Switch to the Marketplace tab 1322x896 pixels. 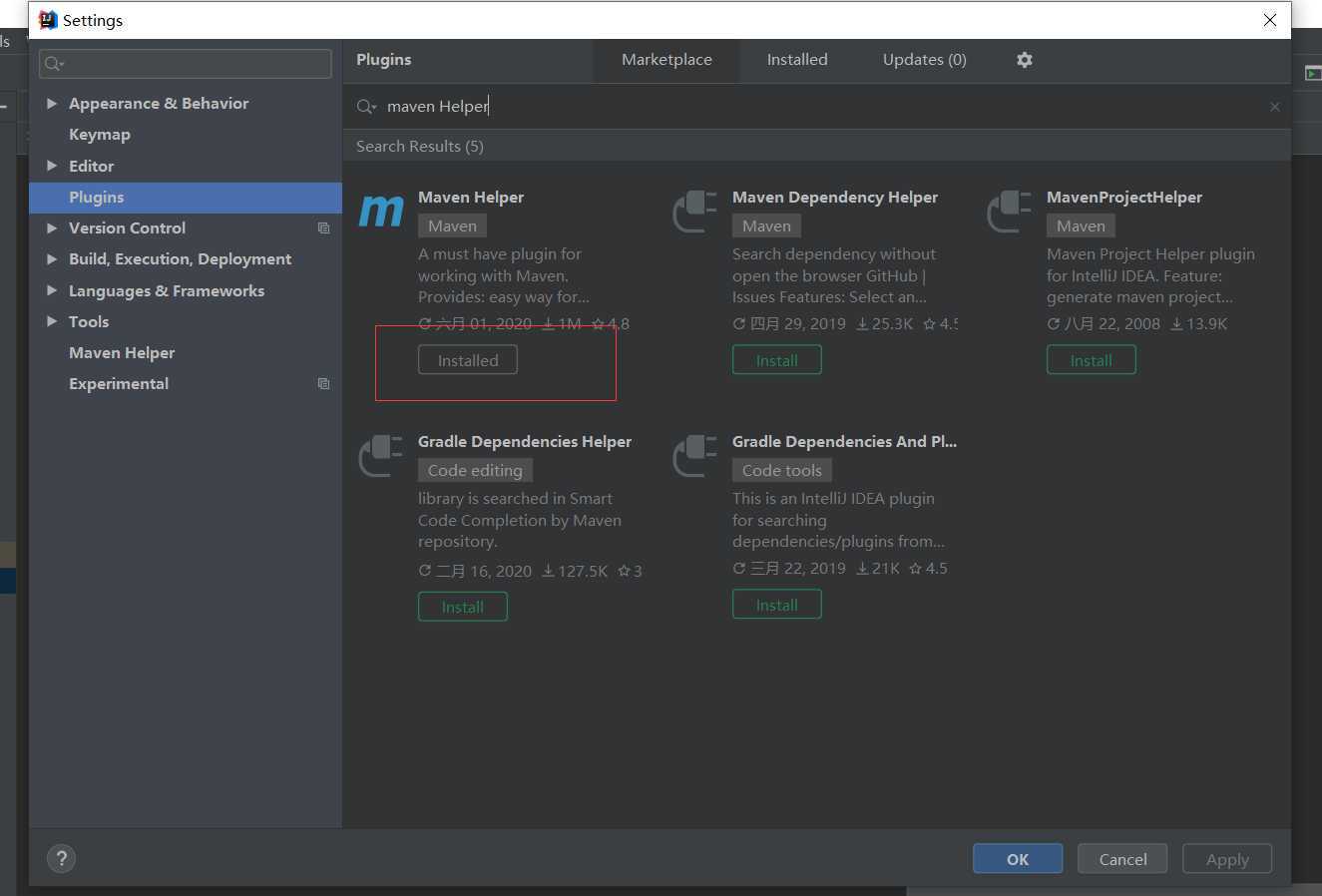point(666,60)
